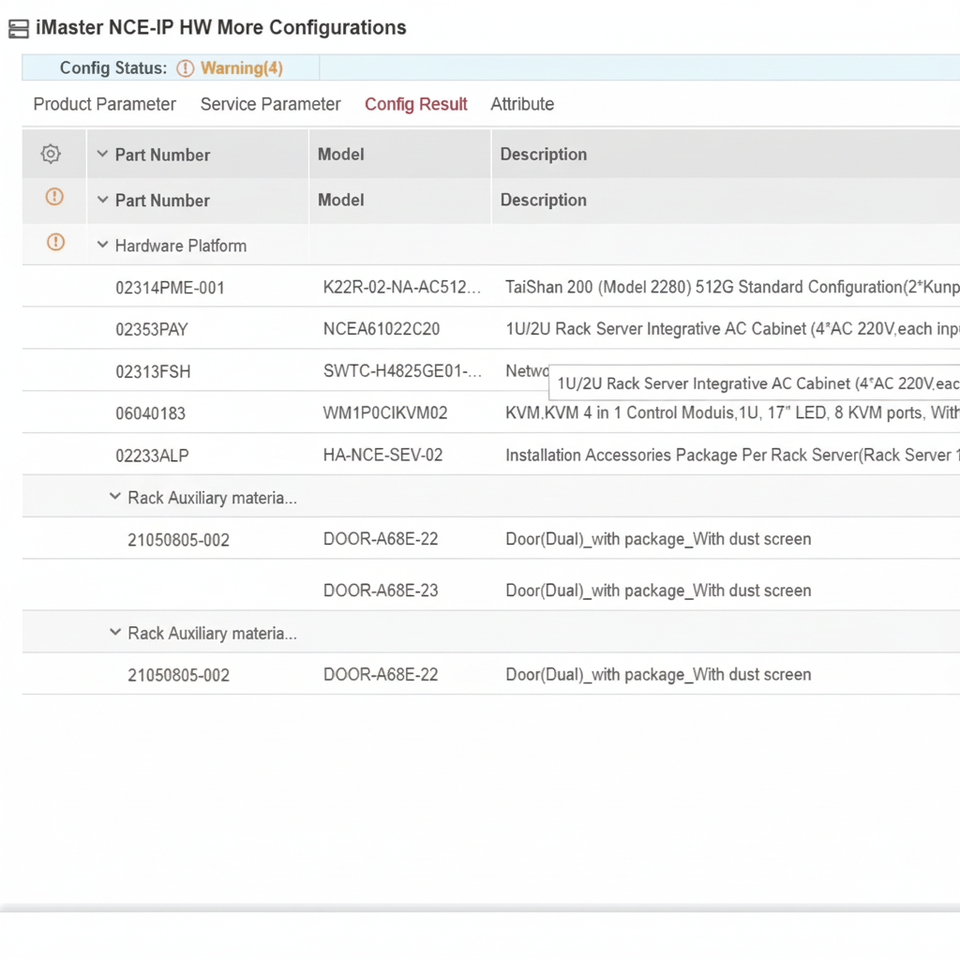Click the Warning(4) status link
The width and height of the screenshot is (960, 960).
[241, 68]
